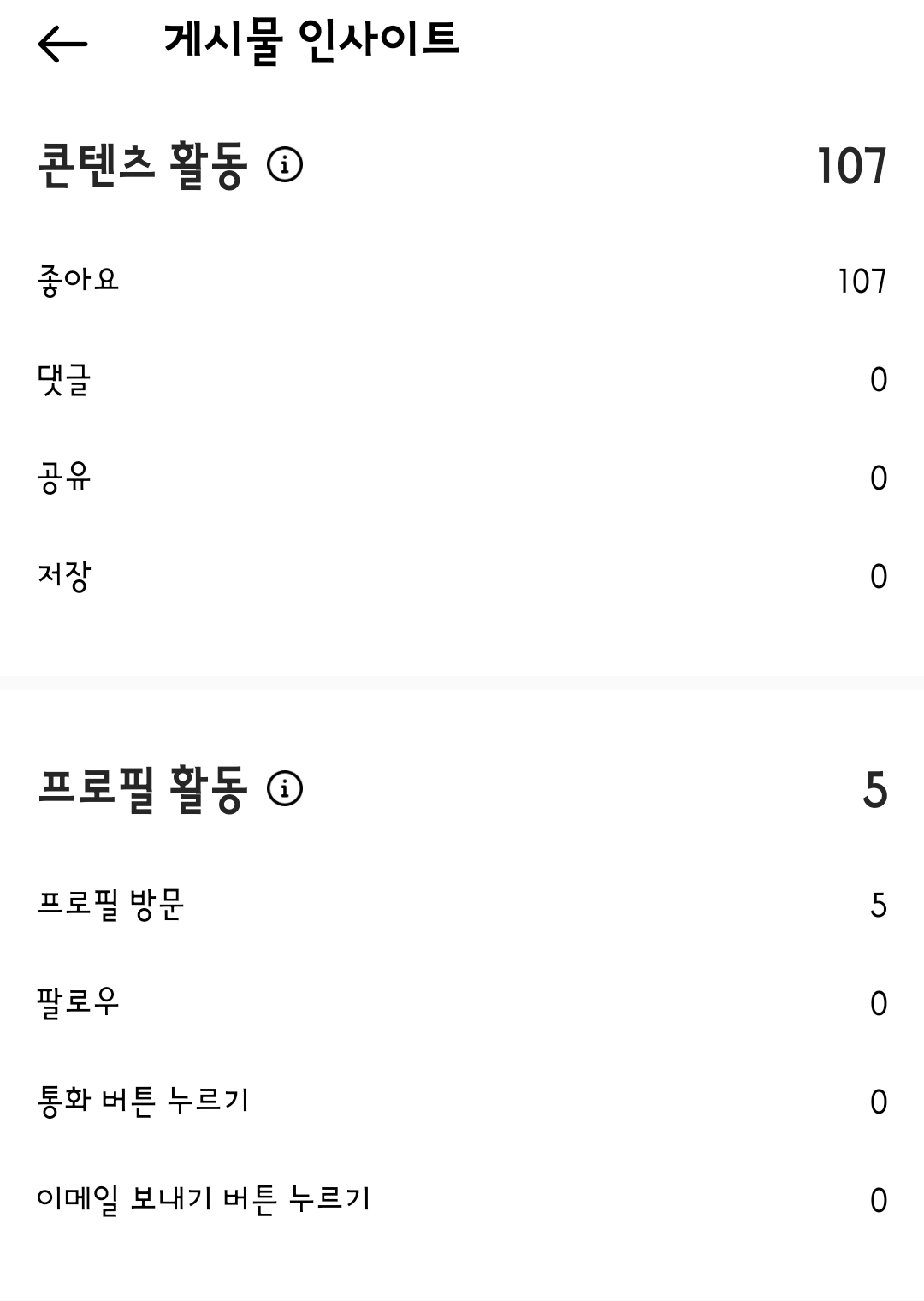The image size is (924, 1301).
Task: Click the 좋아요 count of 107
Action: coord(862,282)
